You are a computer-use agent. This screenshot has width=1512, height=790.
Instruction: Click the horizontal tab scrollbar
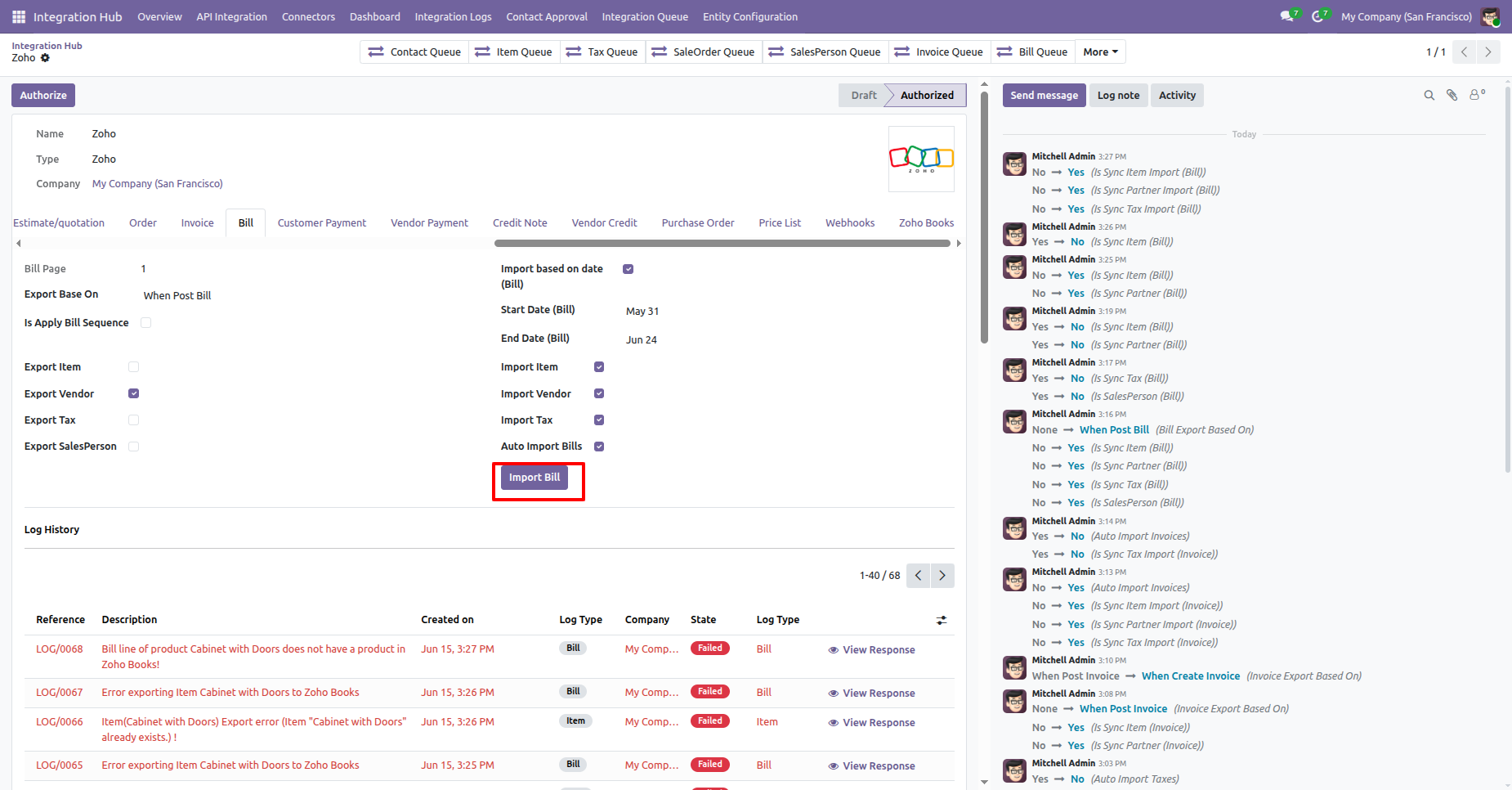point(722,243)
